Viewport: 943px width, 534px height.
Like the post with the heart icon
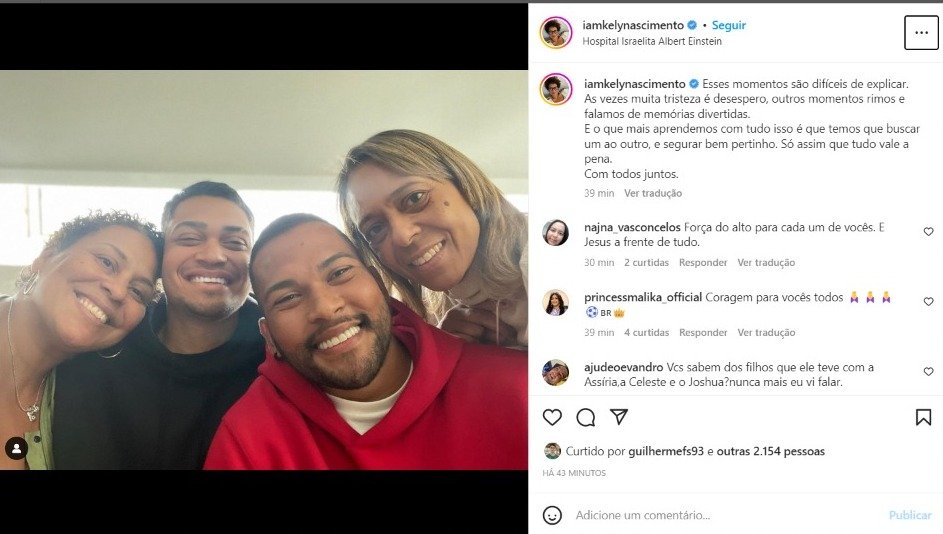point(552,417)
